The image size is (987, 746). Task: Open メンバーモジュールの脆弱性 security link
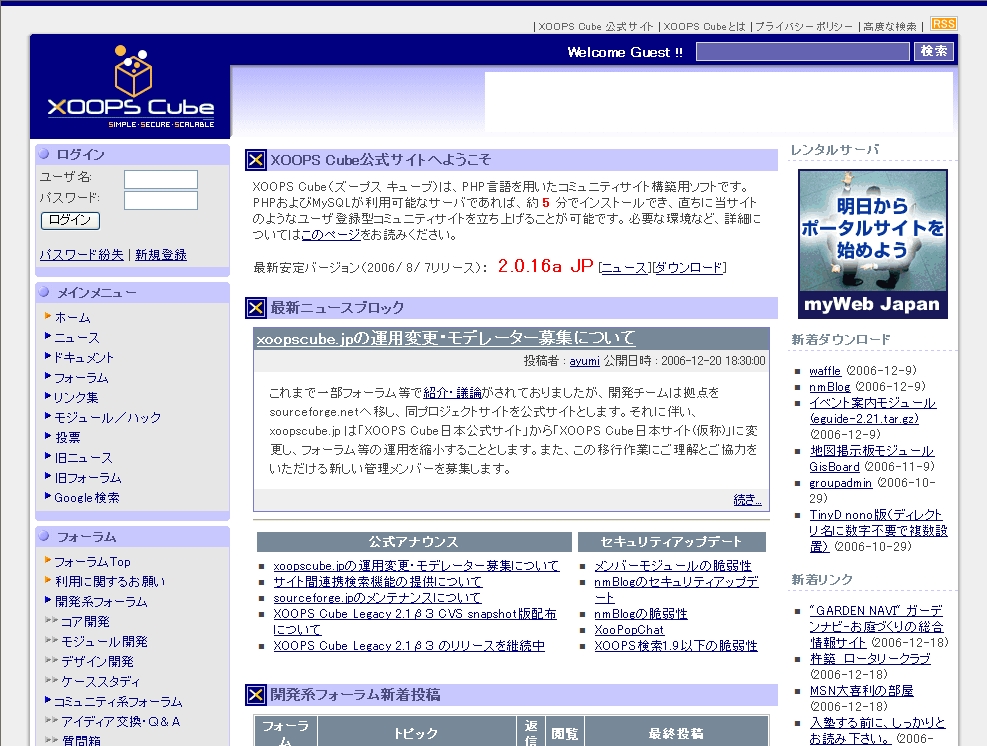tap(673, 566)
